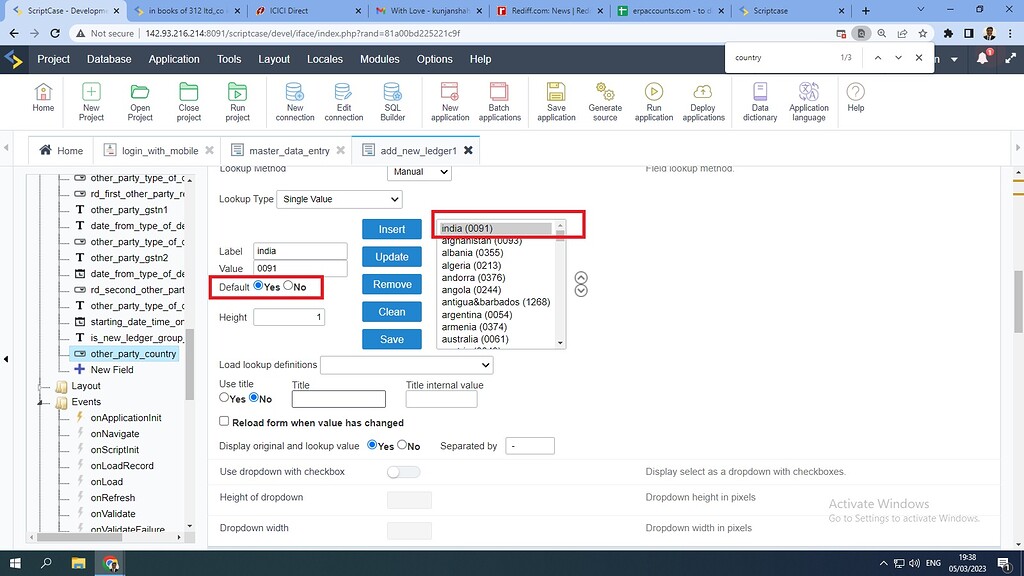Generate source code
The image size is (1024, 576).
coord(603,100)
